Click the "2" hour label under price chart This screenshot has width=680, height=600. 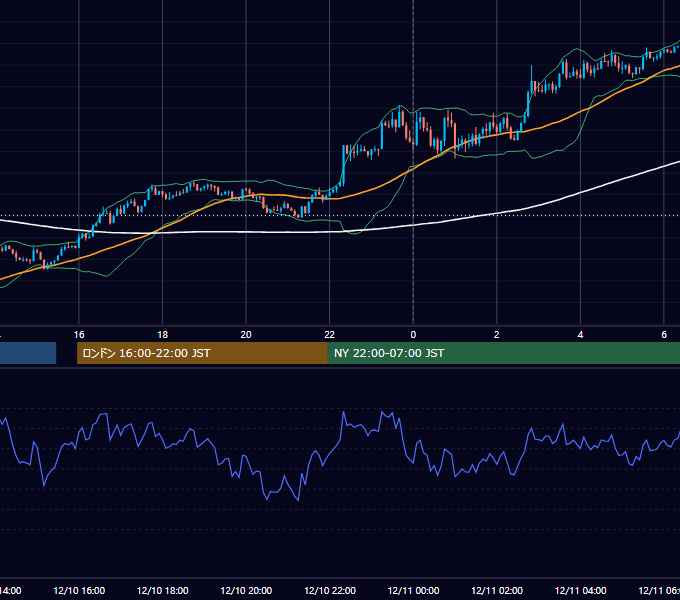click(x=497, y=335)
